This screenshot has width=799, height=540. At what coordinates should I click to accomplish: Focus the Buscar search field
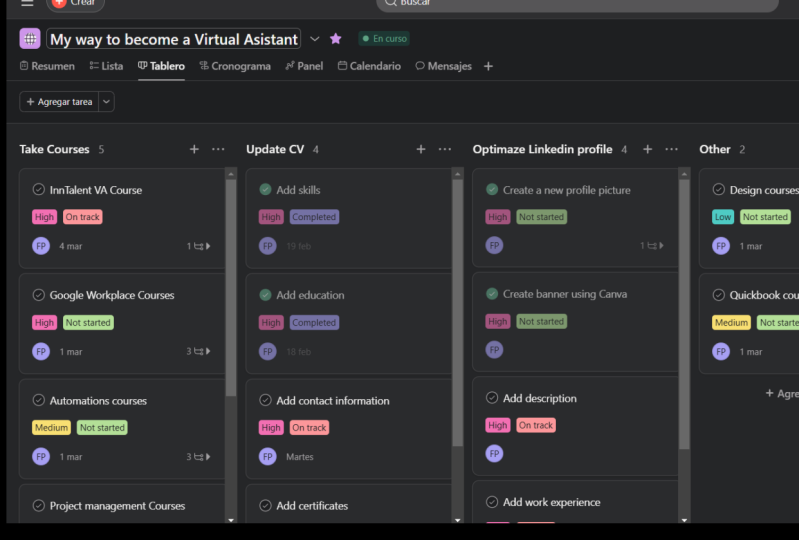(577, 4)
